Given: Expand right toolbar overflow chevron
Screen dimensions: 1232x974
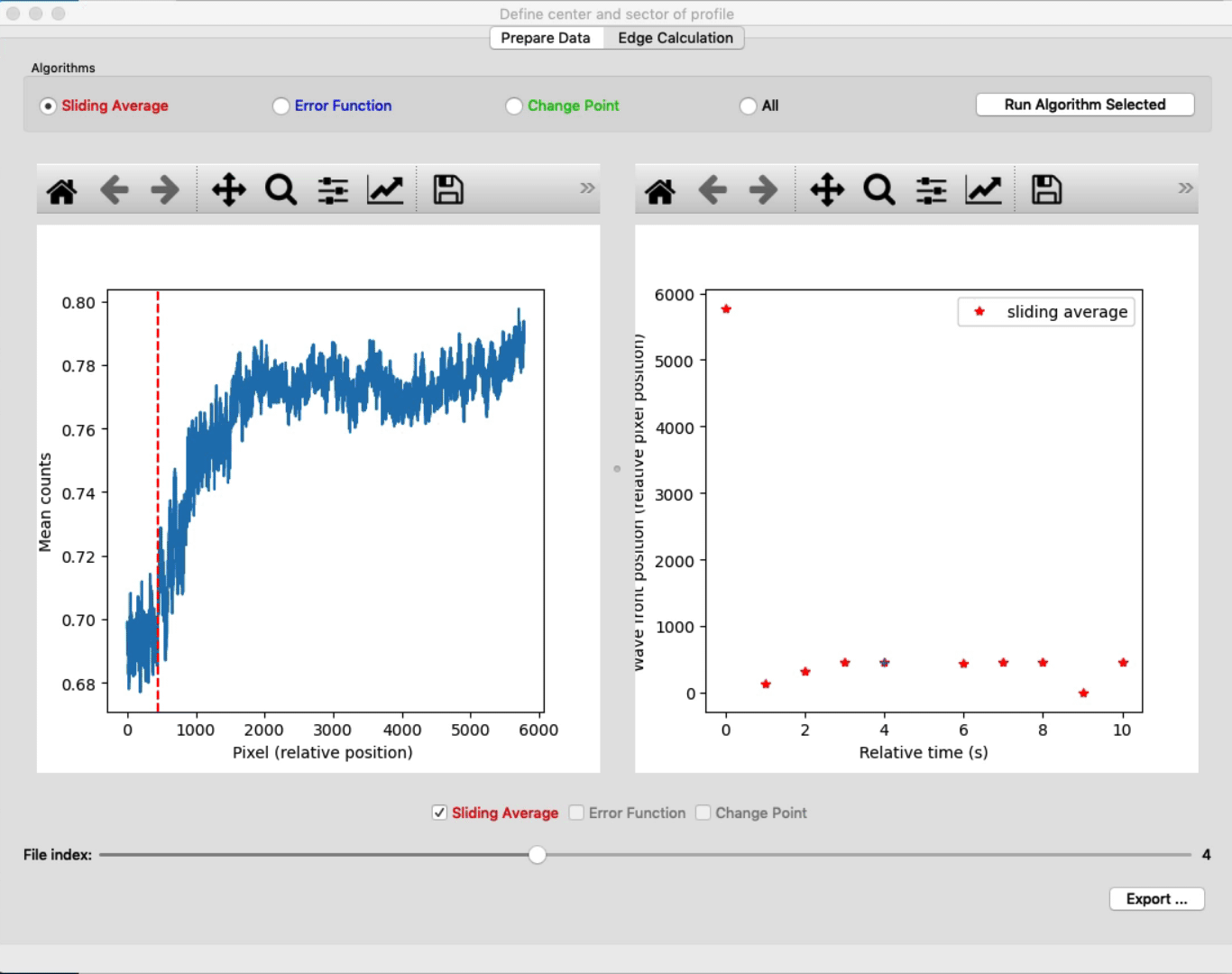Looking at the screenshot, I should point(1185,188).
